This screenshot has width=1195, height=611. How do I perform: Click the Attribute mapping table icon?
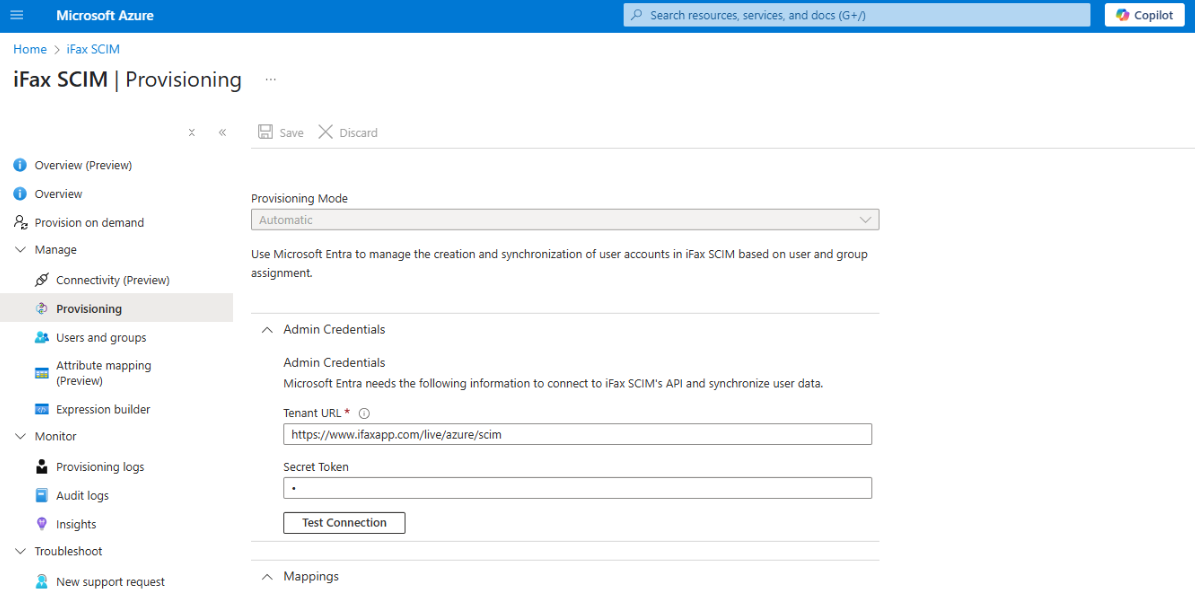pos(42,373)
